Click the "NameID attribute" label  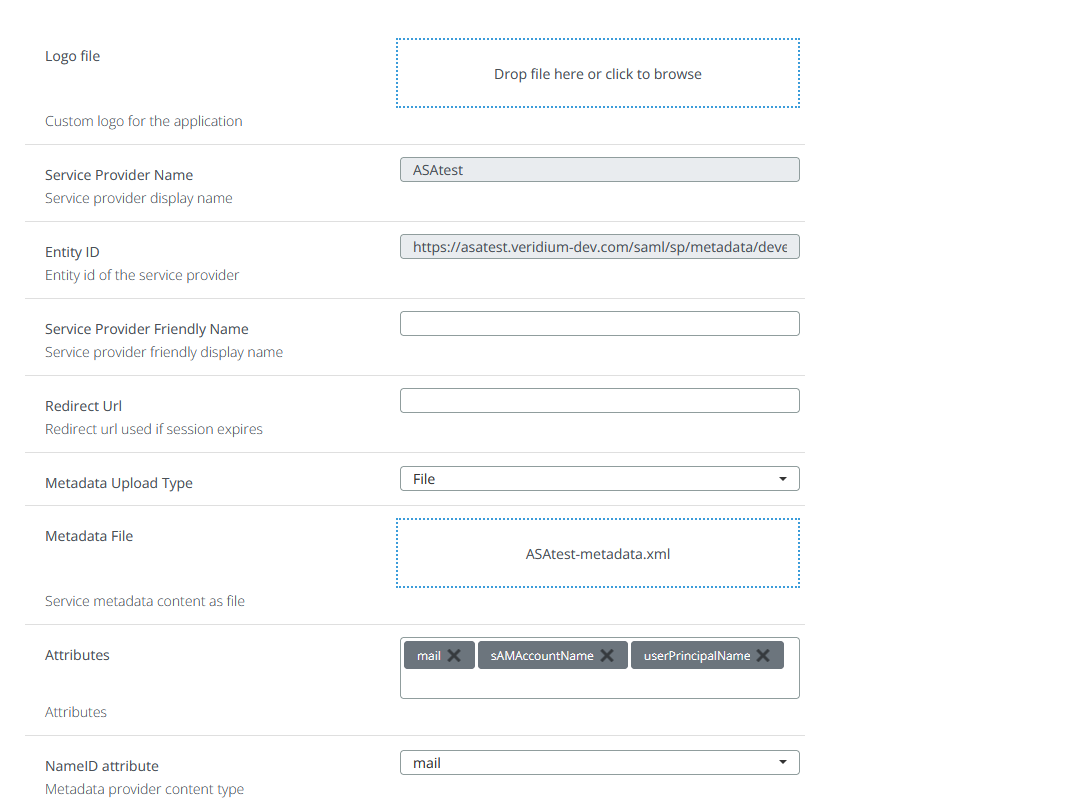pyautogui.click(x=102, y=766)
